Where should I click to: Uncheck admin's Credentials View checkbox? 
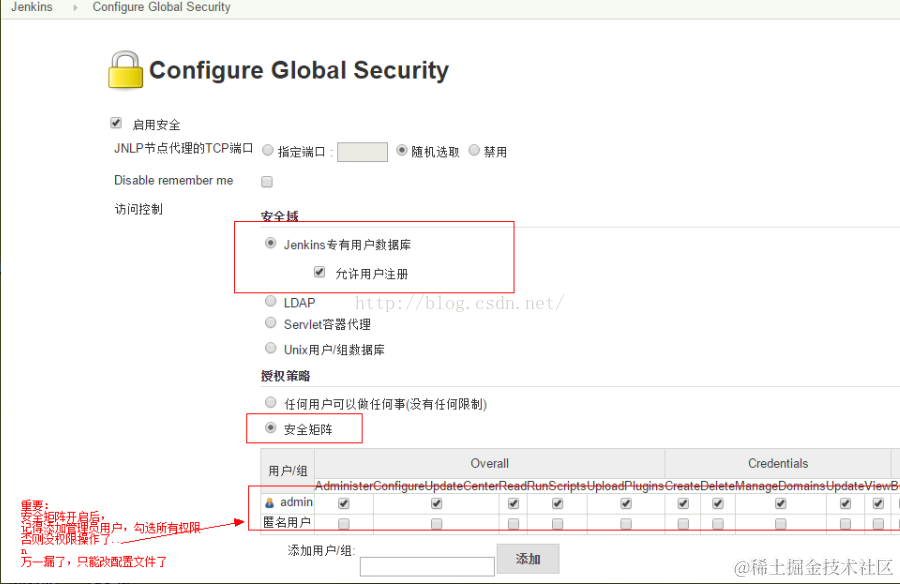pos(878,504)
